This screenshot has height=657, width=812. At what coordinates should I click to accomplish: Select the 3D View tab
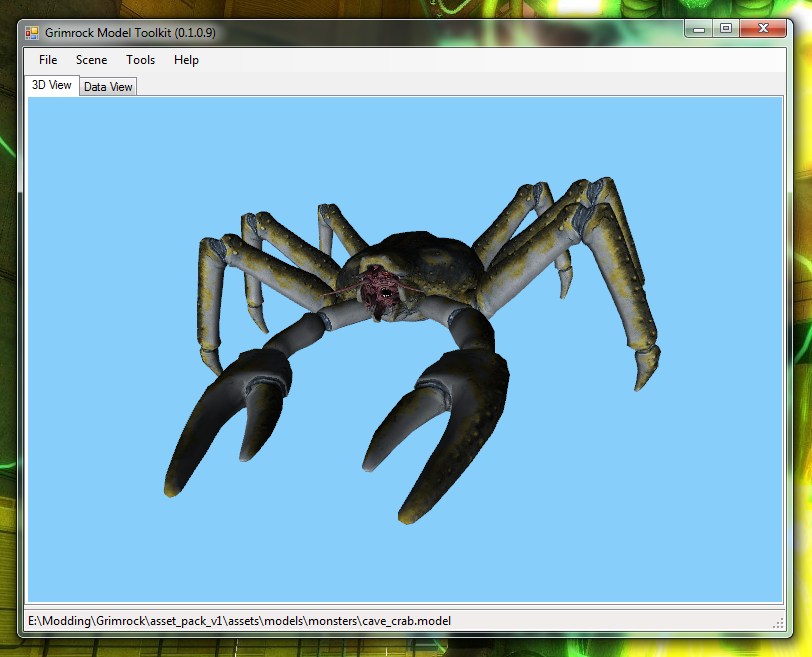coord(52,85)
